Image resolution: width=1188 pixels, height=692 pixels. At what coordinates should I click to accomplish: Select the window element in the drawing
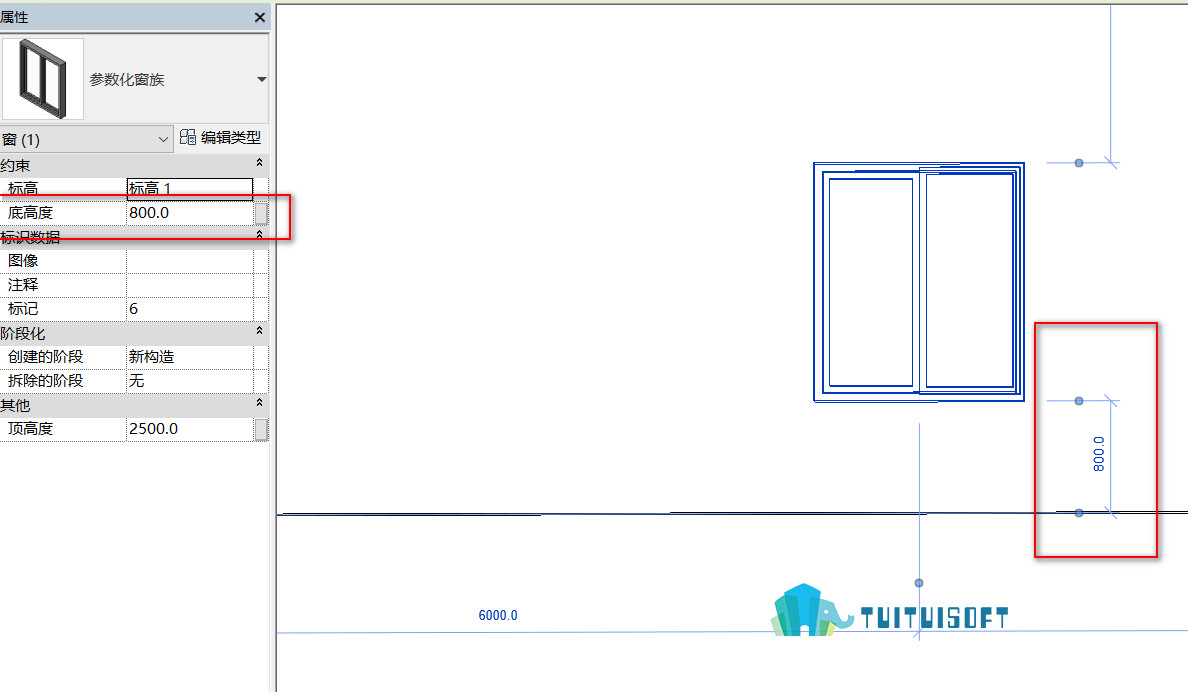(919, 282)
